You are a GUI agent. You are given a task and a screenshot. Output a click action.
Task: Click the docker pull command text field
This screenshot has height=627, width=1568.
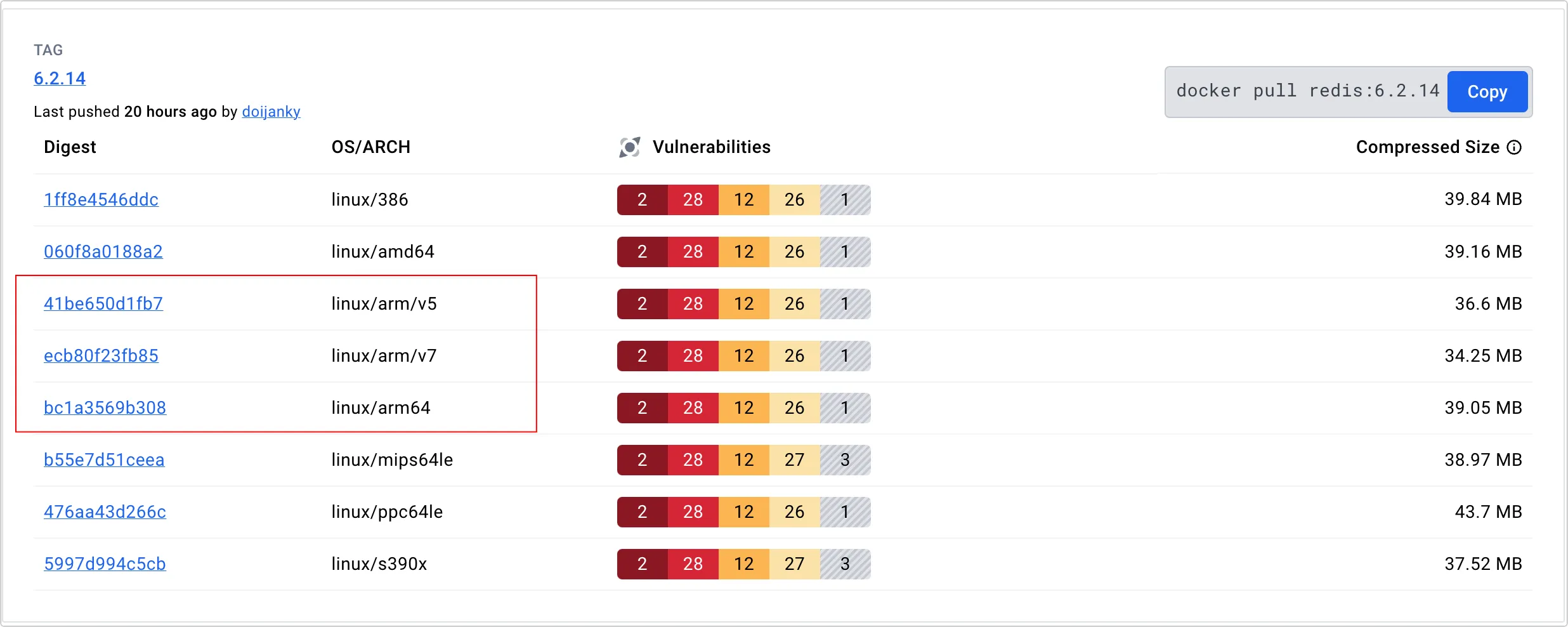[x=1307, y=91]
